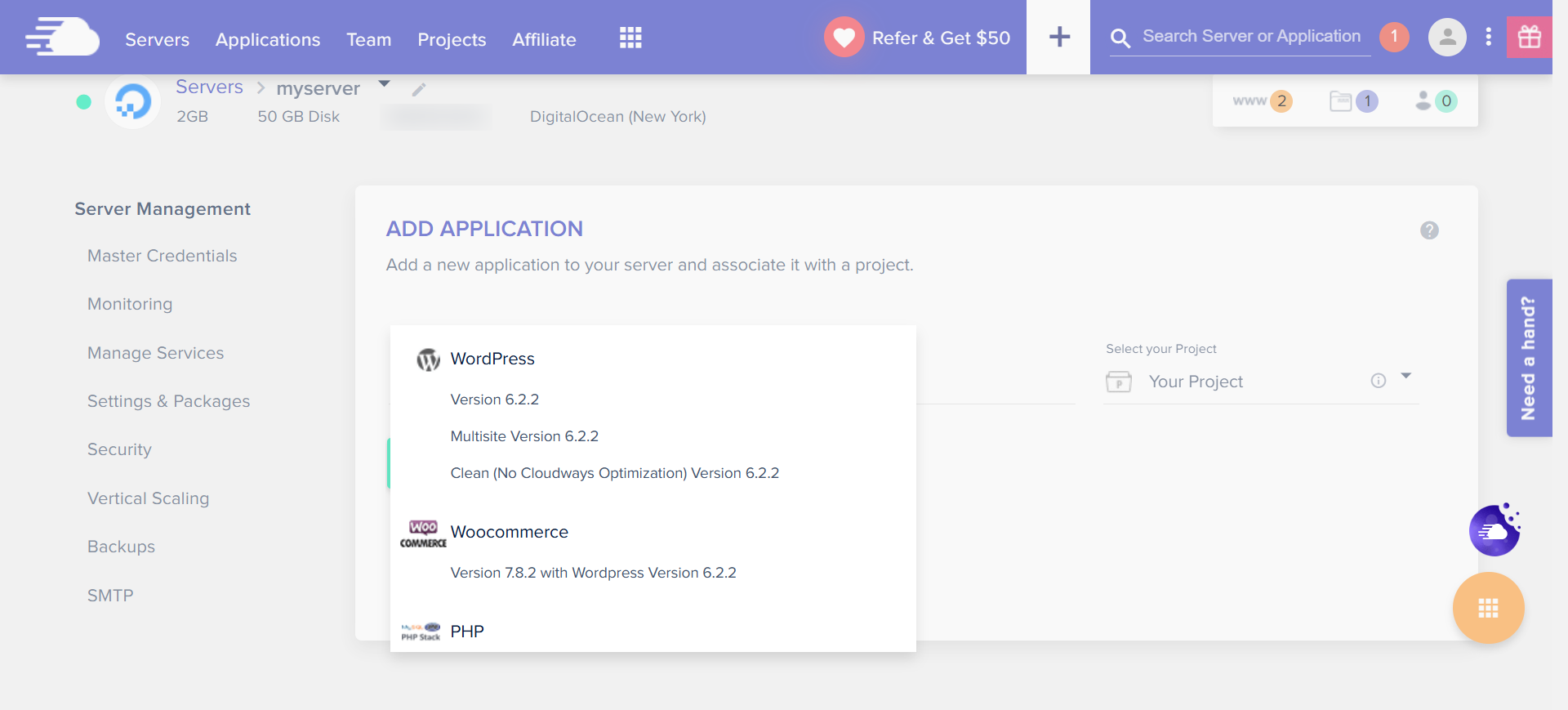Click the PHP Stack logo icon
The width and height of the screenshot is (1568, 710).
pos(421,632)
